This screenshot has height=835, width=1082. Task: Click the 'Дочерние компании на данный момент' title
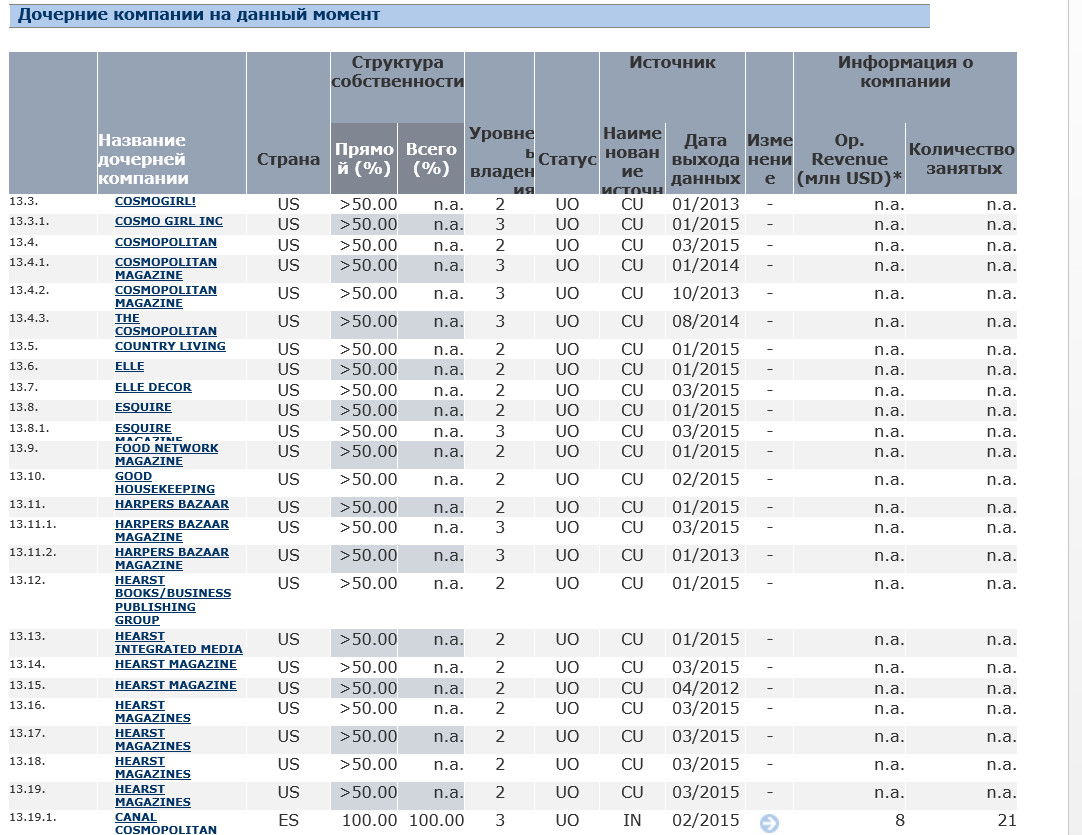tap(199, 14)
